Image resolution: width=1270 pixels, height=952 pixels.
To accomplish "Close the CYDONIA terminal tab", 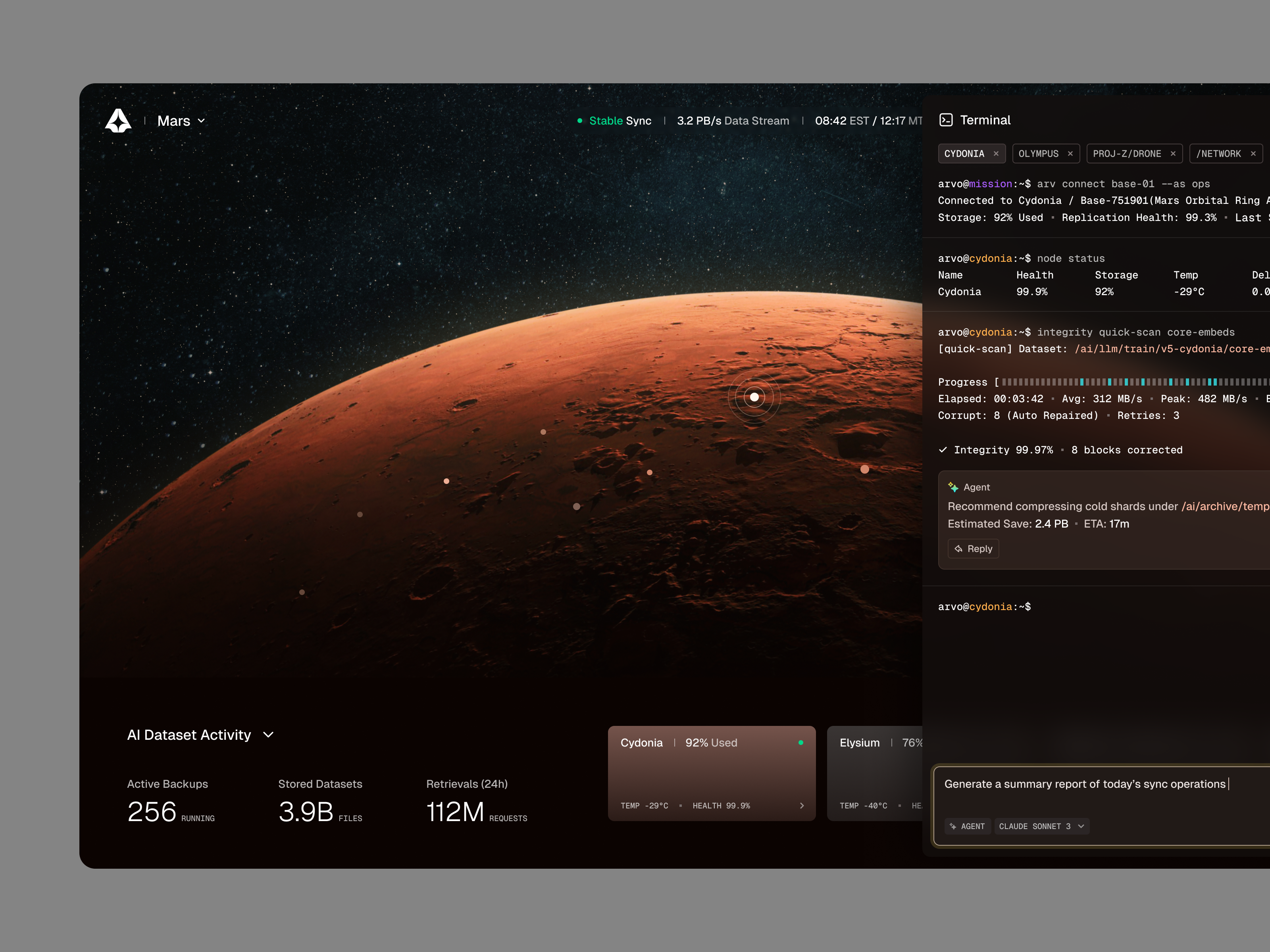I will point(996,154).
